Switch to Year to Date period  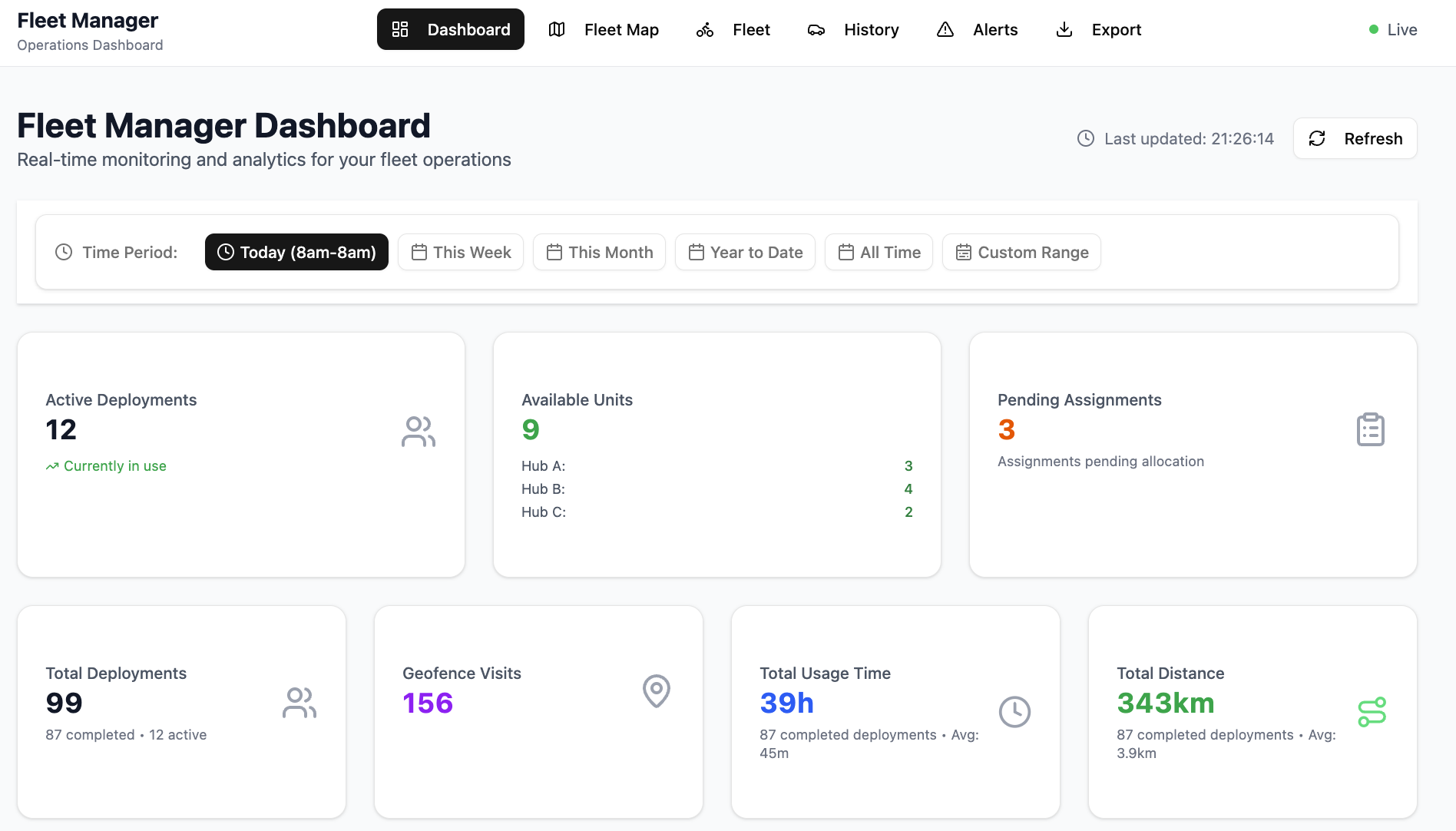(x=744, y=252)
